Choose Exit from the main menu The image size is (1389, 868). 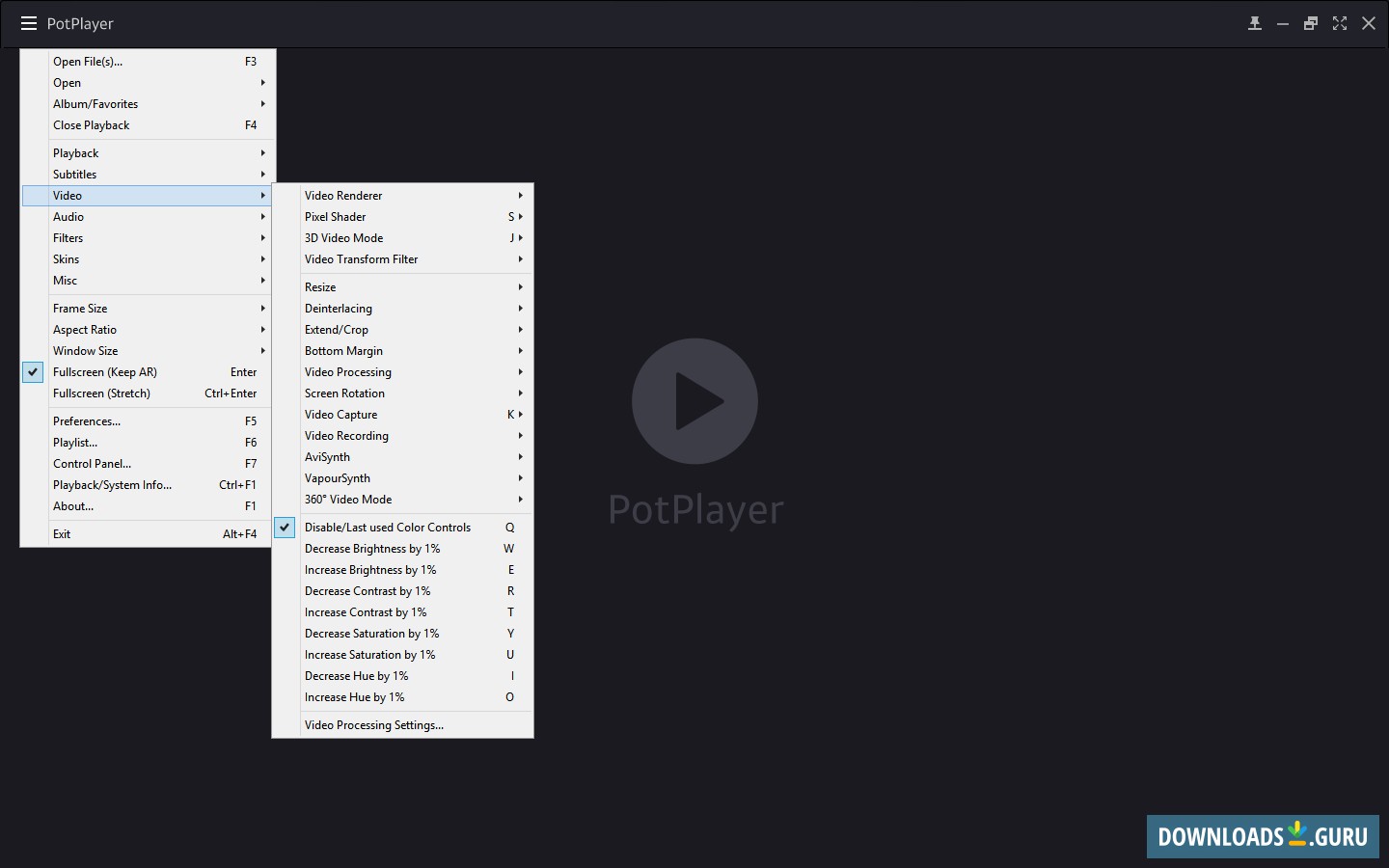[148, 534]
